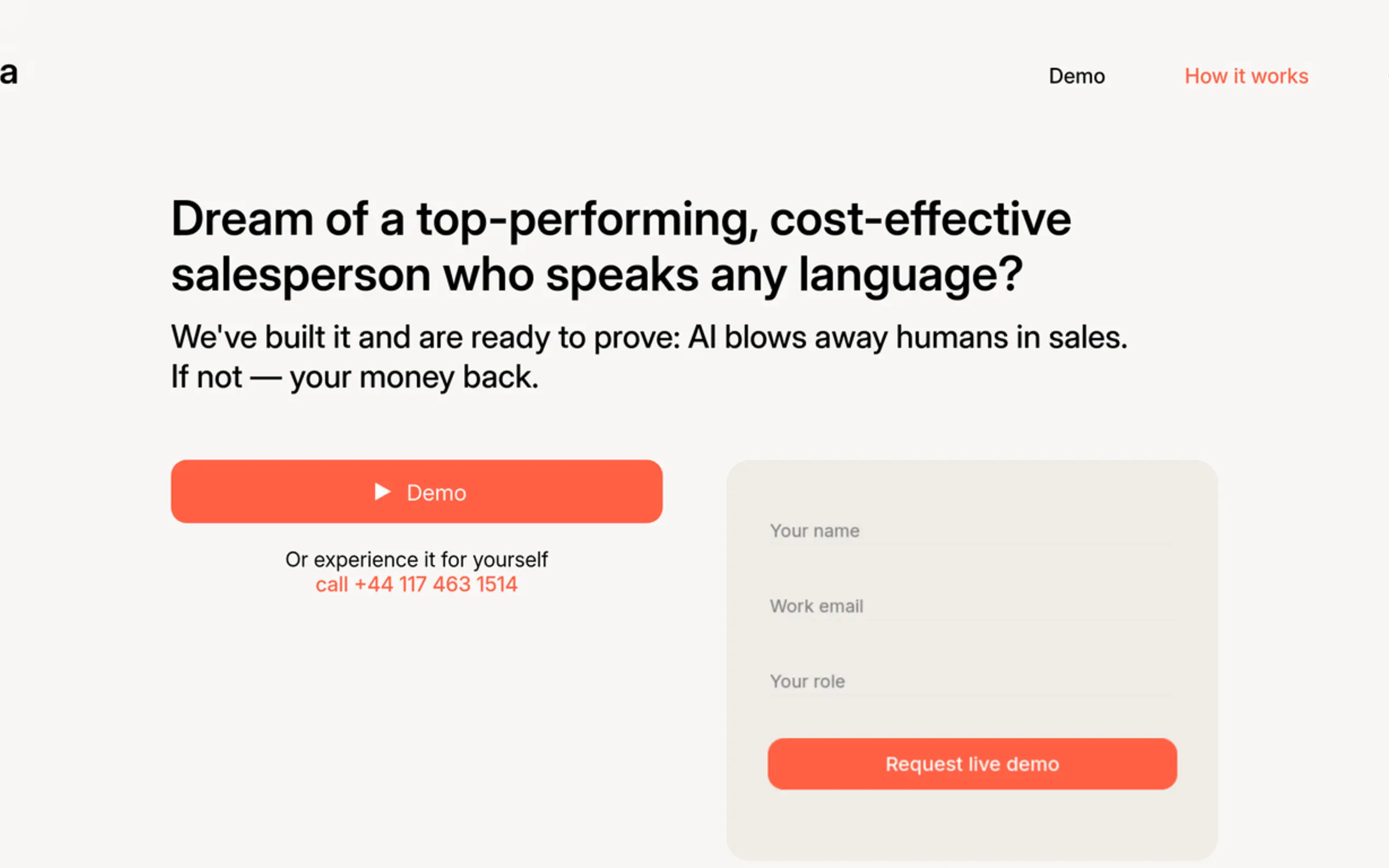This screenshot has height=868, width=1389.
Task: Click "Or experience it for yourself" text
Action: (416, 559)
